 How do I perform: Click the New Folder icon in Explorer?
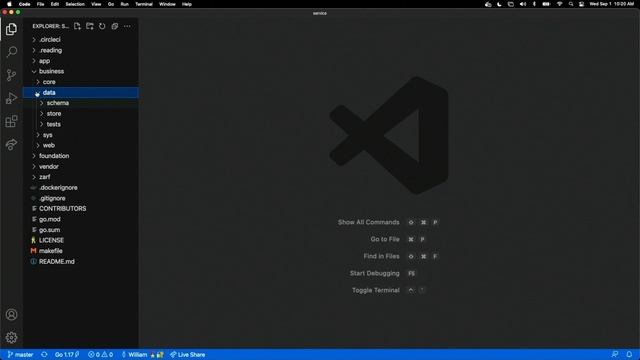(90, 26)
